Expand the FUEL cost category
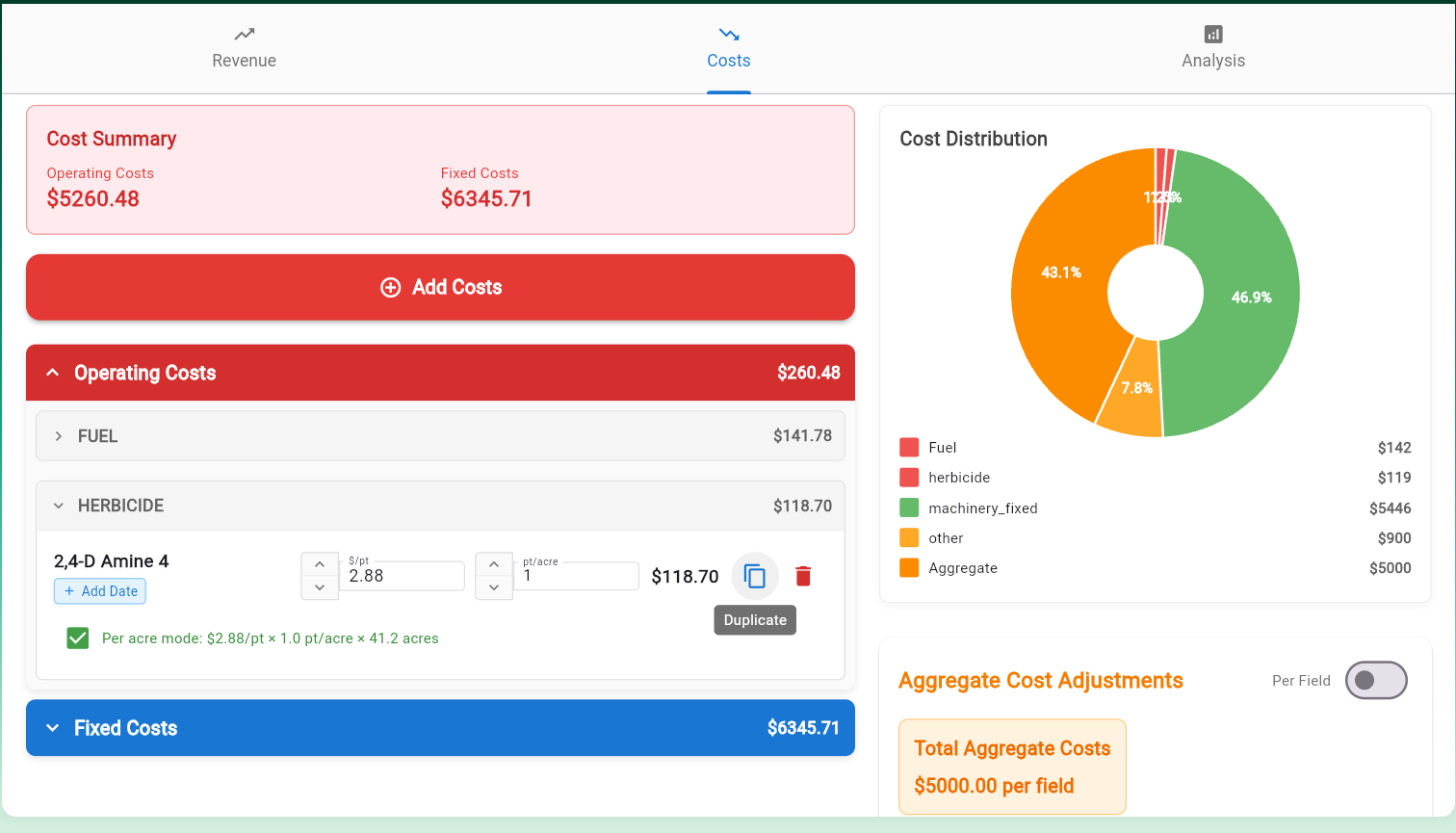Screen dimensions: 1456x833 (x=59, y=436)
